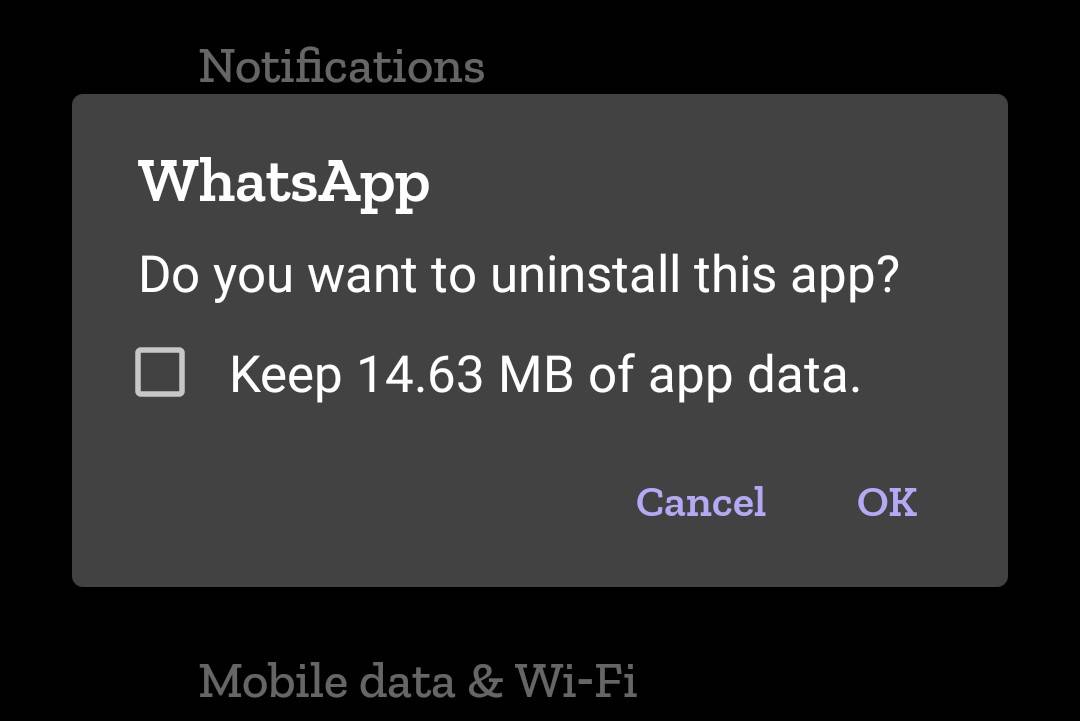This screenshot has height=721, width=1080.
Task: Enable keeping 14.63 MB of data
Action: point(160,373)
